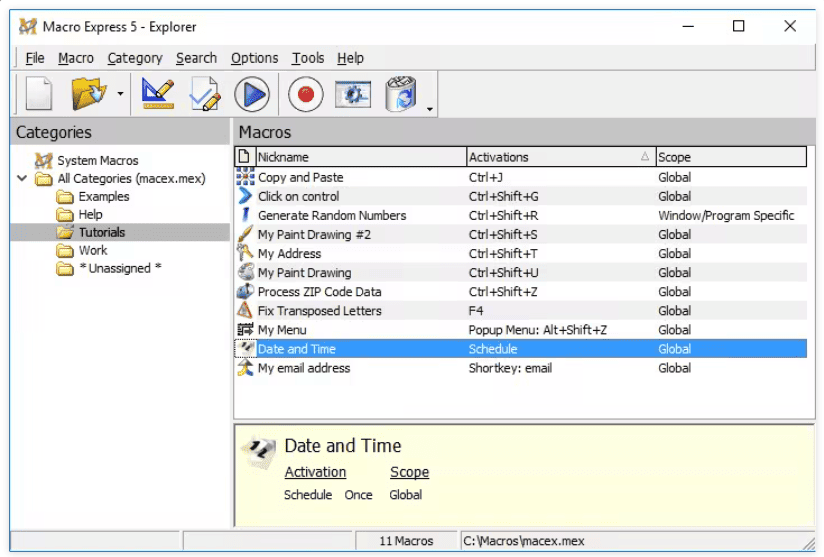Start capture with the red record icon
Viewport: 824px width, 557px height.
tap(306, 94)
